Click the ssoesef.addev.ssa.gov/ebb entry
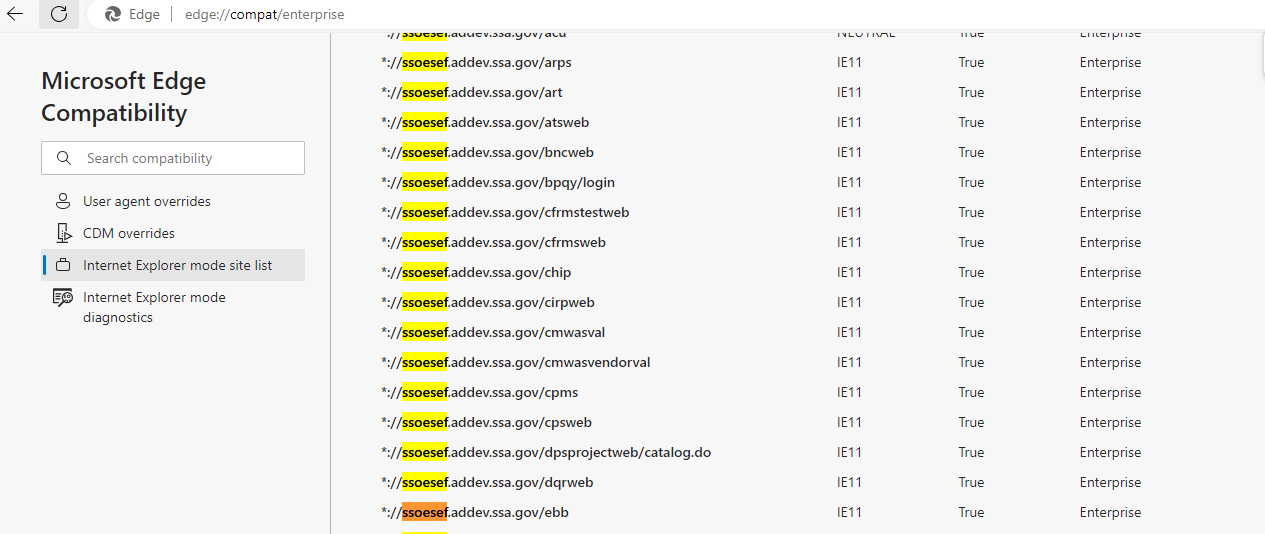The height and width of the screenshot is (534, 1265). click(x=475, y=512)
